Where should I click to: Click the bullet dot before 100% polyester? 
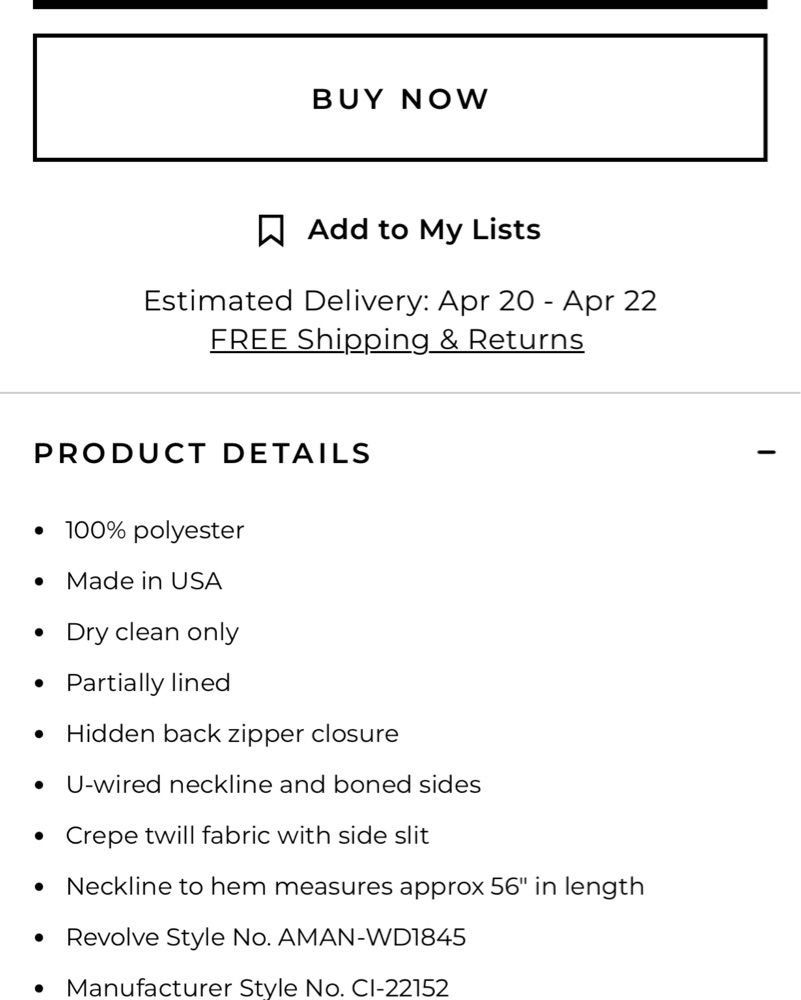tap(40, 531)
